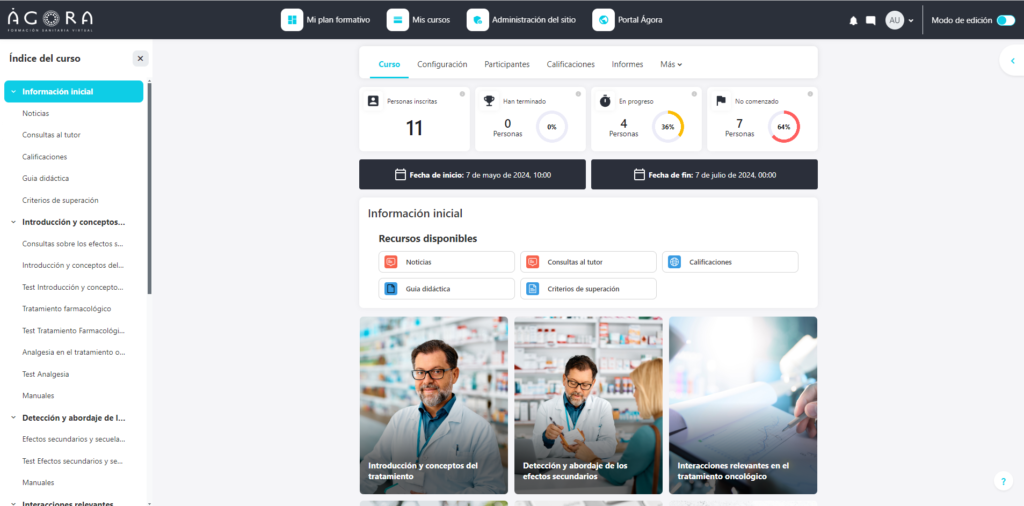Open Noticias resource button
This screenshot has width=1024, height=506.
pos(447,262)
